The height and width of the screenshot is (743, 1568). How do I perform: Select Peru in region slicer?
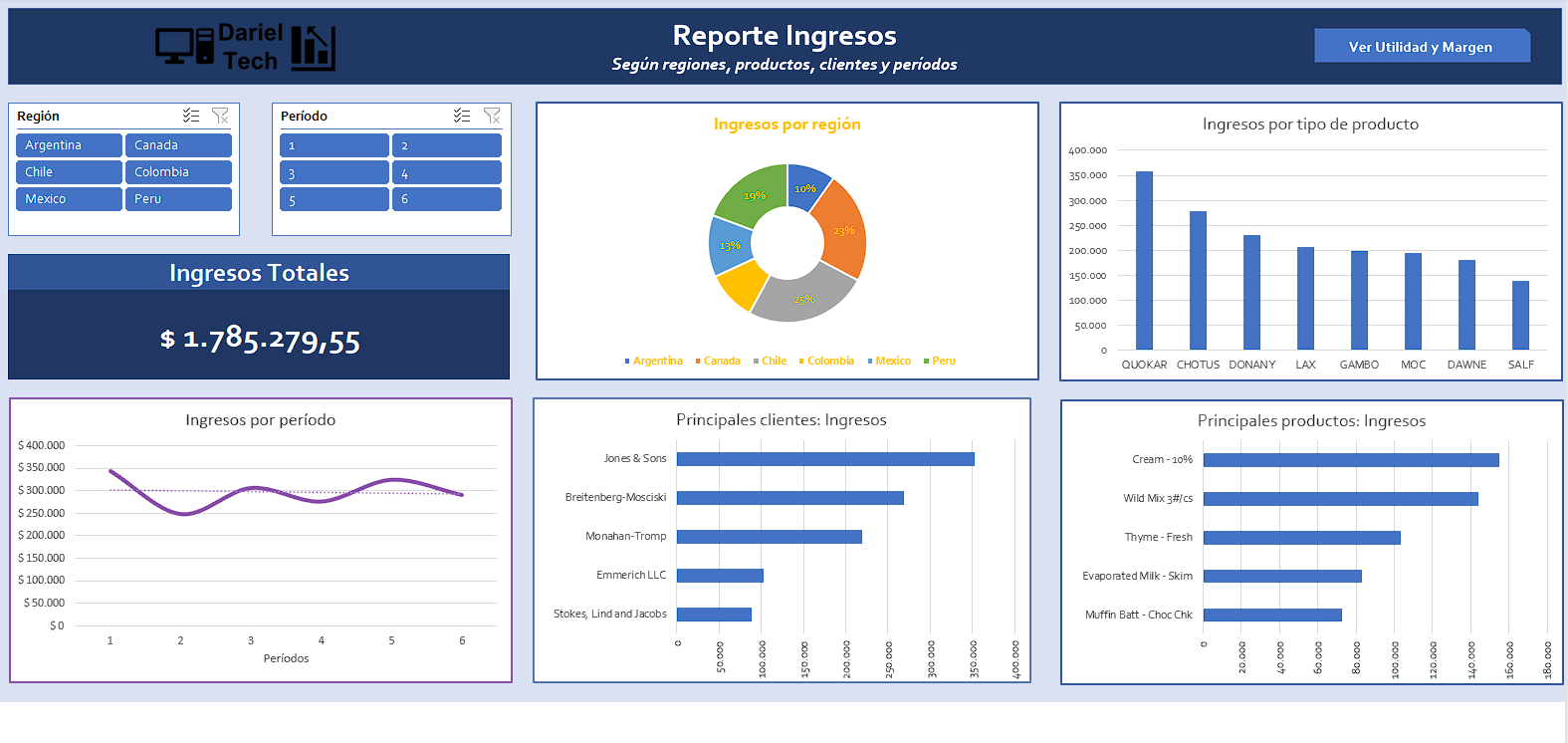point(178,199)
